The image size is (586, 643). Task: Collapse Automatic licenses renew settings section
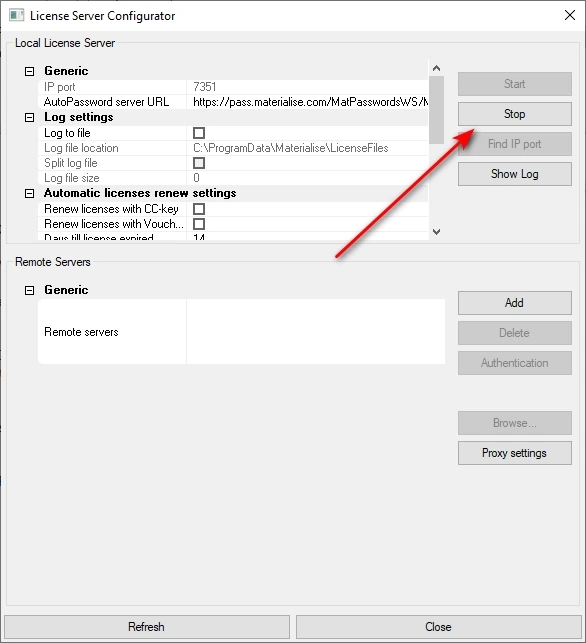[30, 194]
